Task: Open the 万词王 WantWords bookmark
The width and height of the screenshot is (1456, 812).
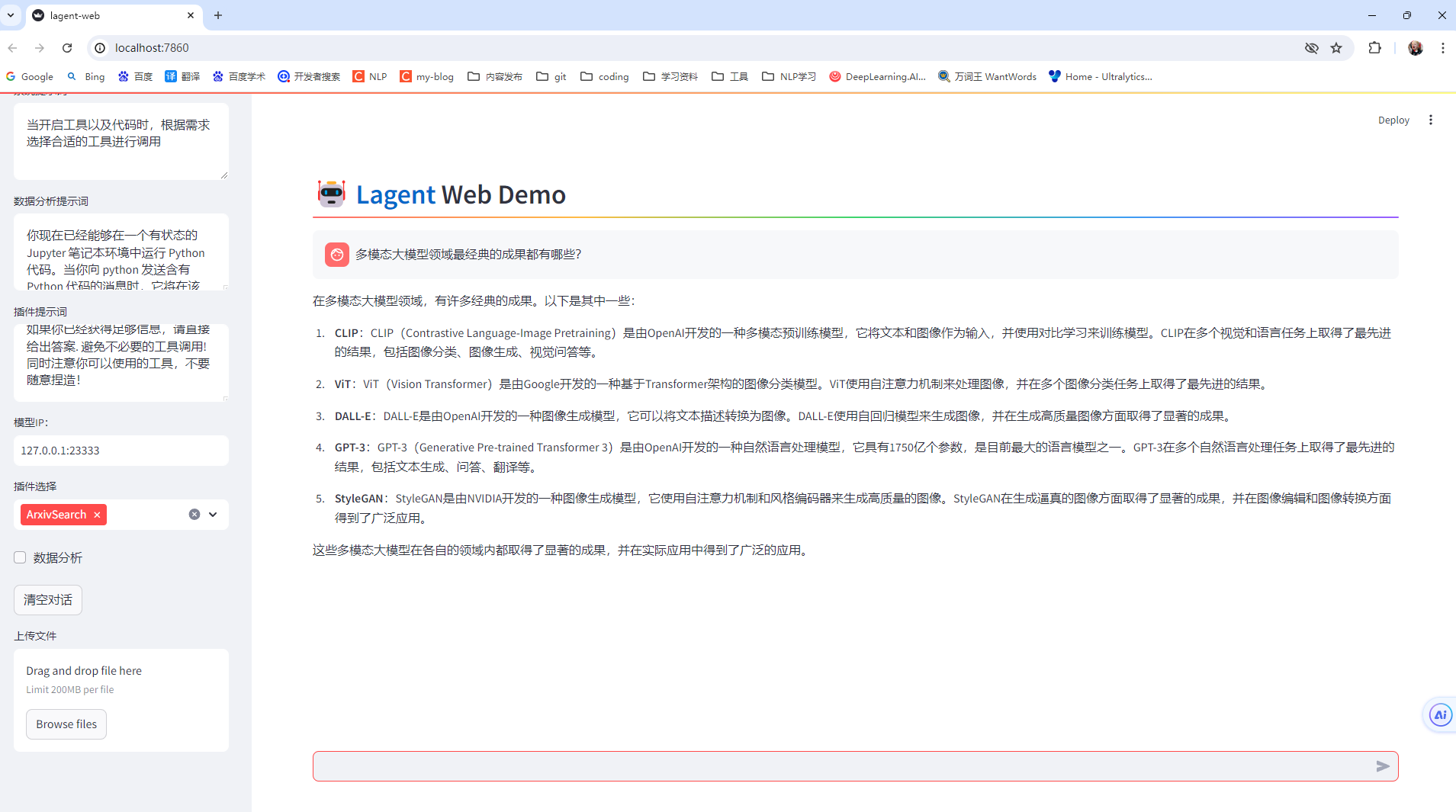Action: point(987,77)
